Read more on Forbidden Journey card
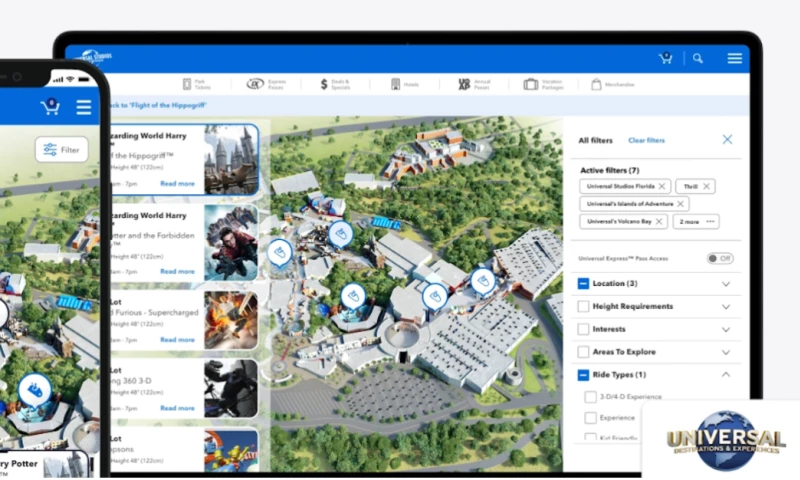 click(x=177, y=271)
